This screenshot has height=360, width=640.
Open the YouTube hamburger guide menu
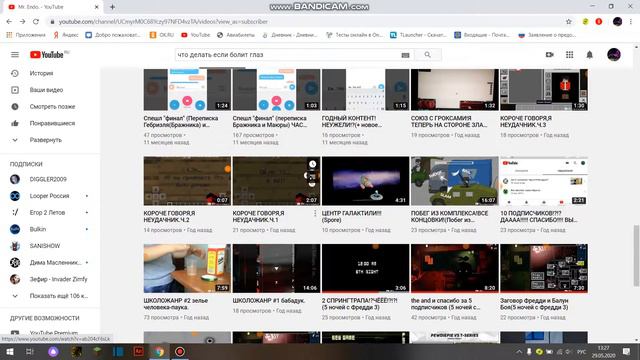pyautogui.click(x=15, y=55)
